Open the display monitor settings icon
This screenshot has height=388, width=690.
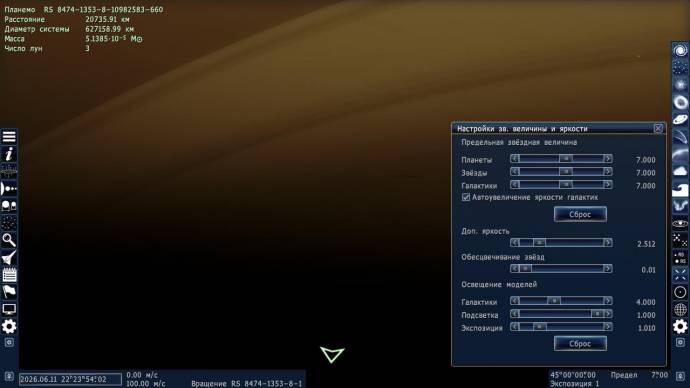[x=9, y=309]
